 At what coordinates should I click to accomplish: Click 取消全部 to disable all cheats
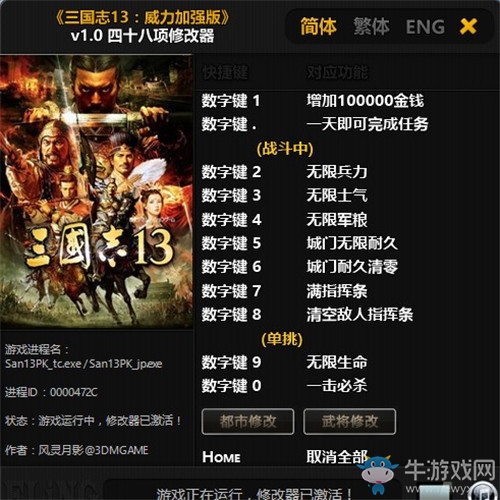pyautogui.click(x=337, y=457)
